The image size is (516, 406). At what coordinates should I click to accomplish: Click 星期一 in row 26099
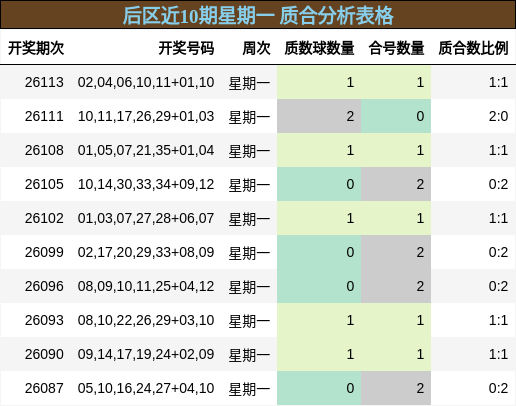249,253
